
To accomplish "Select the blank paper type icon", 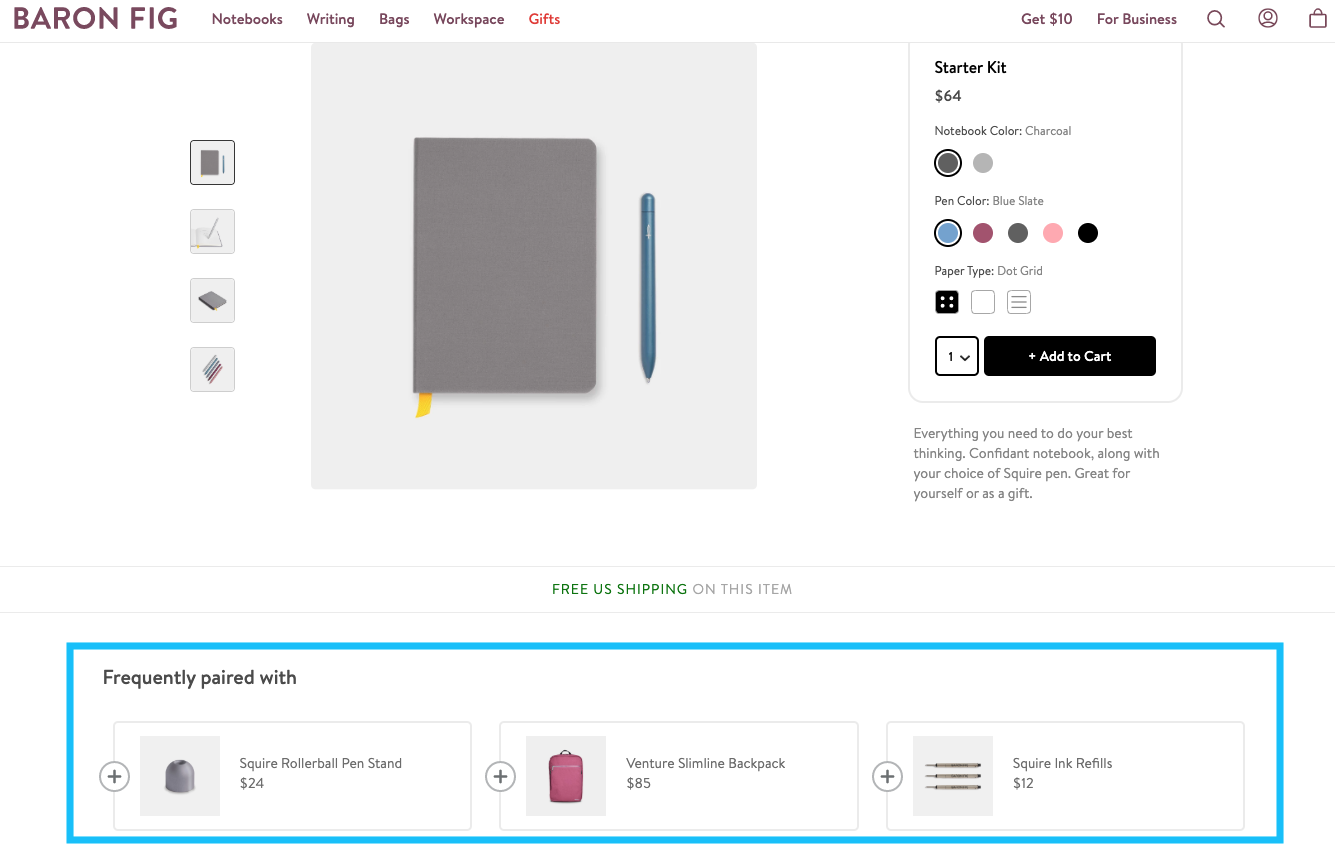I will 983,302.
